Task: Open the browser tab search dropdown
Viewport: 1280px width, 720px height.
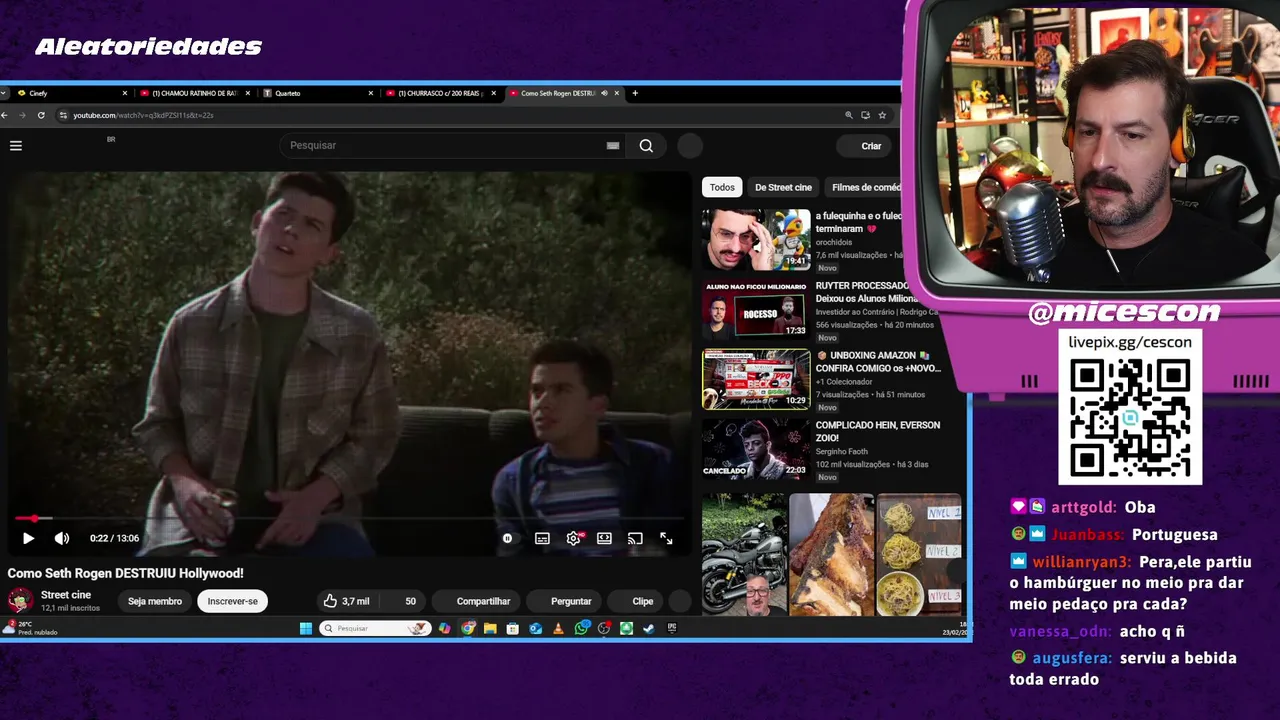Action: tap(4, 93)
